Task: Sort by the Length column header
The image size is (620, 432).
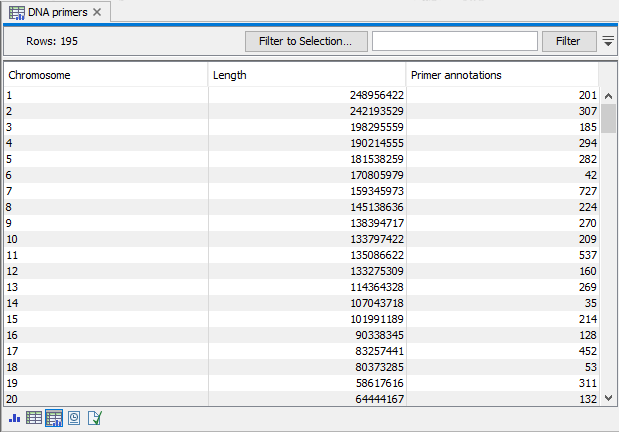Action: click(x=306, y=75)
